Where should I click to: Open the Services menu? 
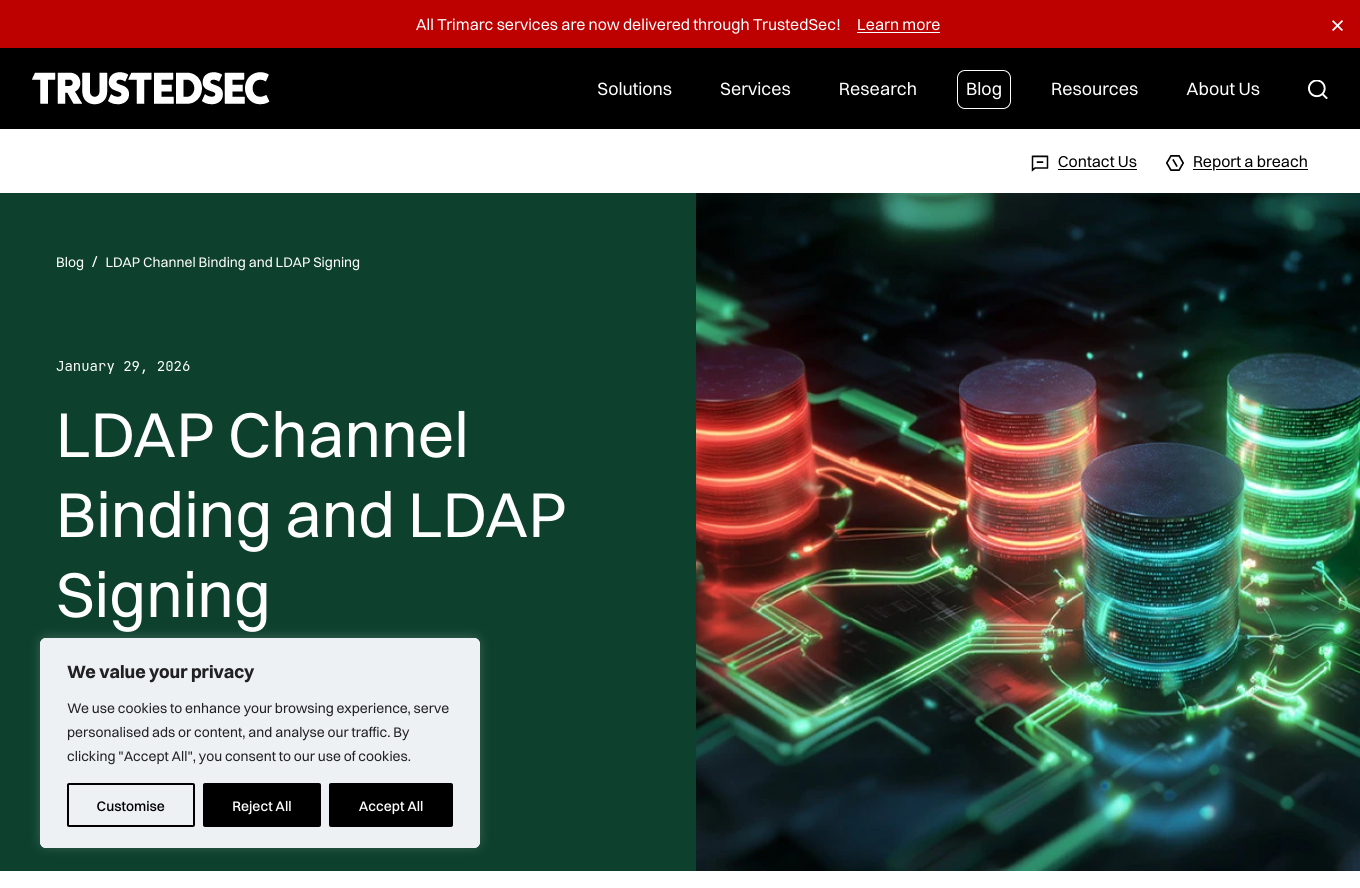pos(755,89)
